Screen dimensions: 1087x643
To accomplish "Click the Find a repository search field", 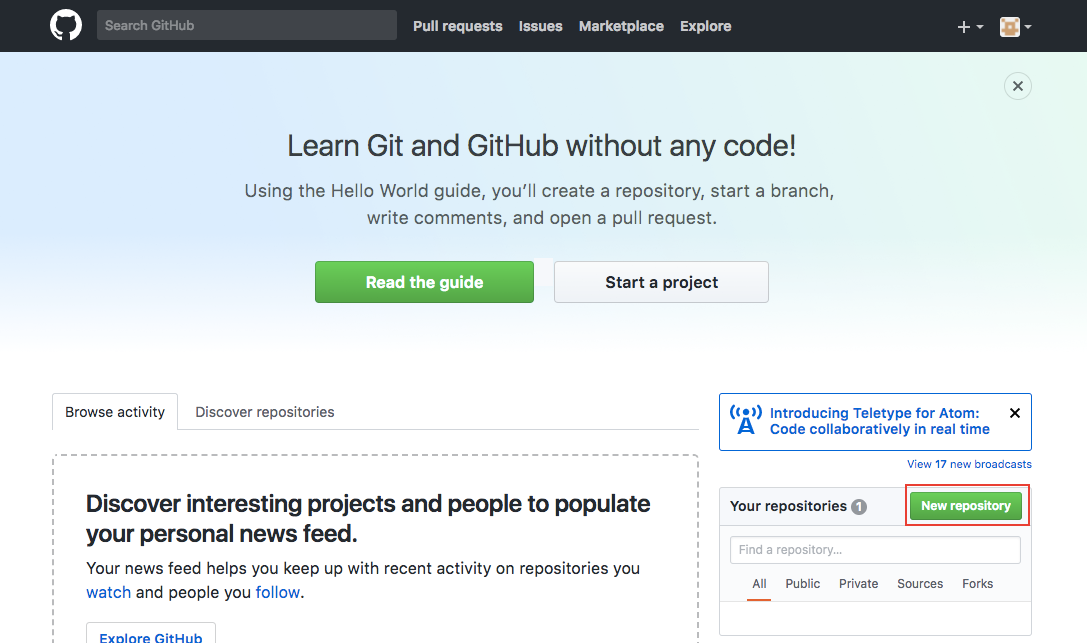I will (x=875, y=550).
